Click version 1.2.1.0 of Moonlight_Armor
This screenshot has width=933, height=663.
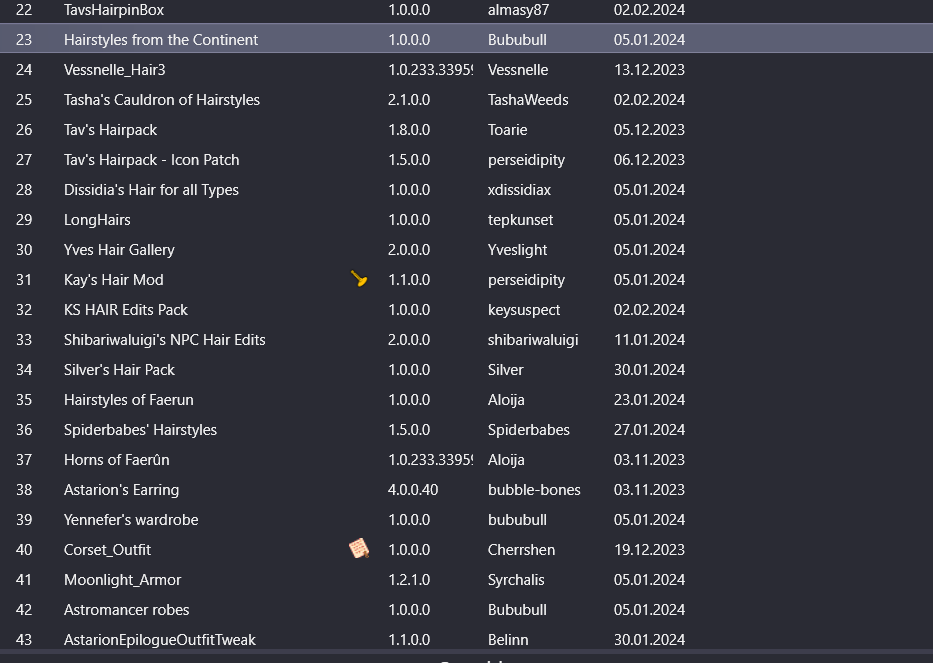coord(409,580)
